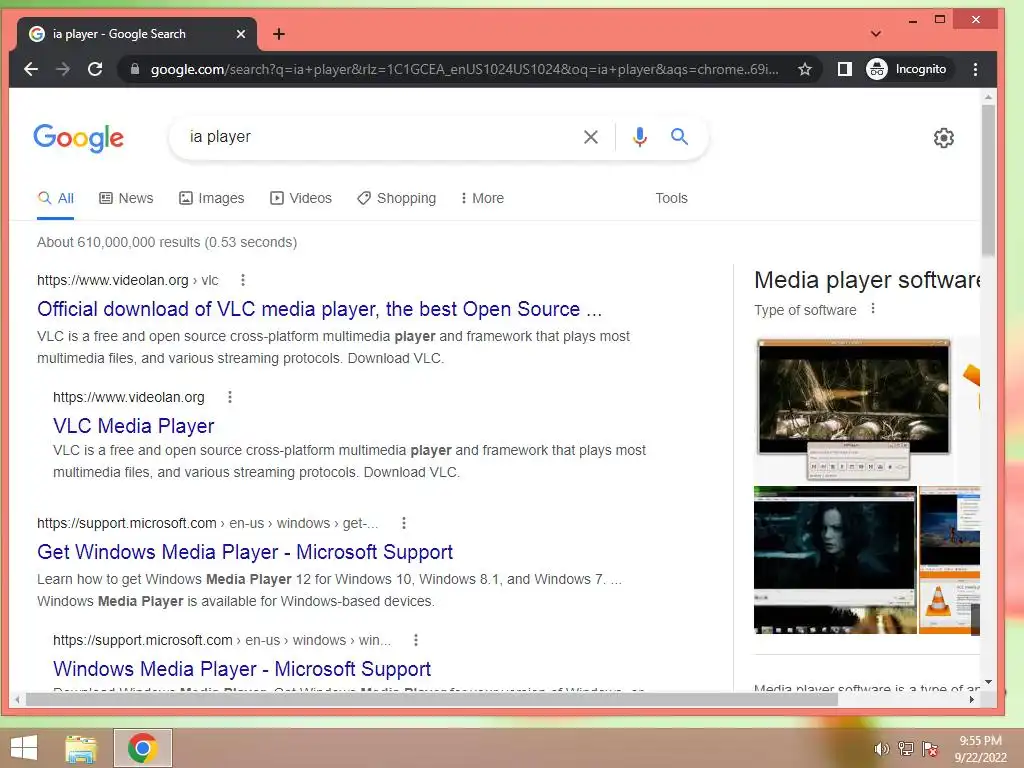This screenshot has height=768, width=1024.
Task: Close the 'ia player - Google Search' tab
Action: (x=241, y=34)
